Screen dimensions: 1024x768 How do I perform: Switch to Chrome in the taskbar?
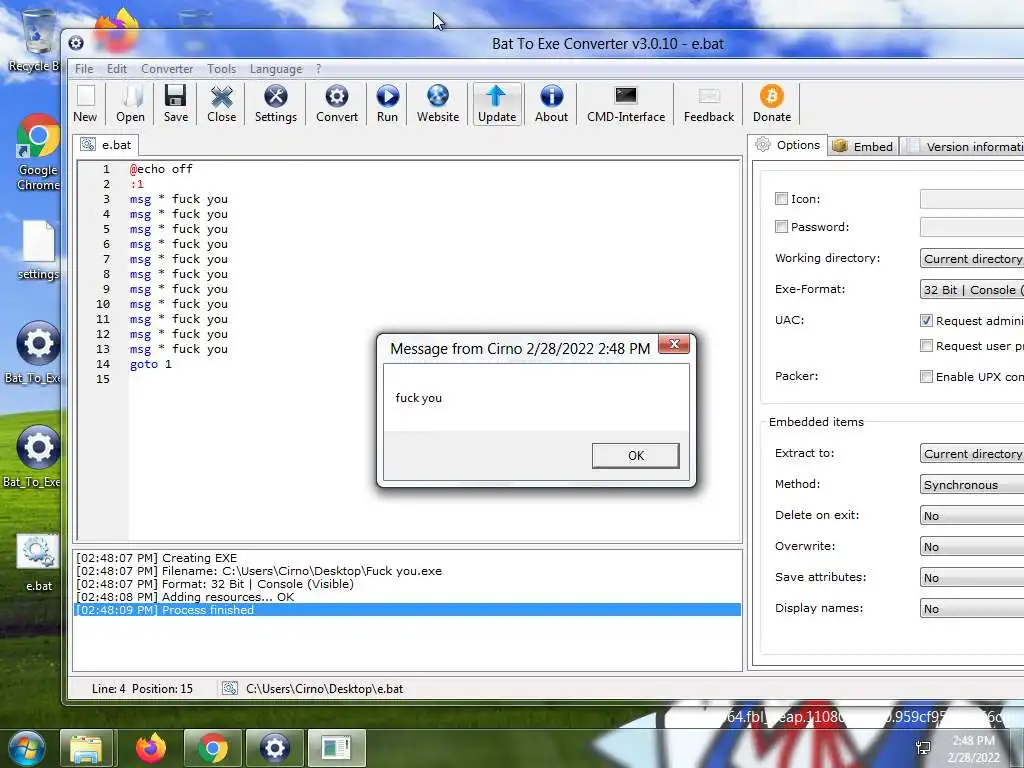(212, 748)
